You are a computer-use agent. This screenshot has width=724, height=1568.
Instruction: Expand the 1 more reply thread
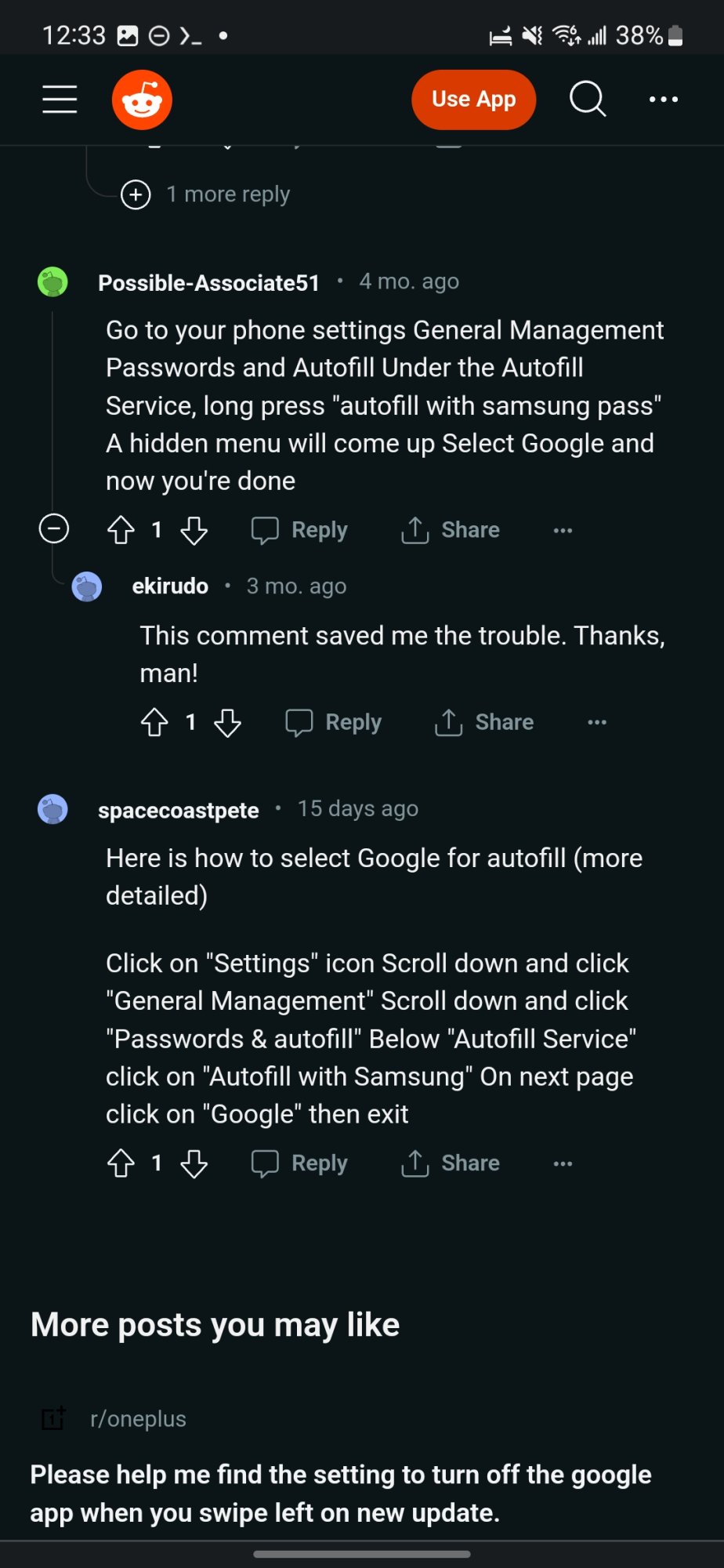(205, 194)
